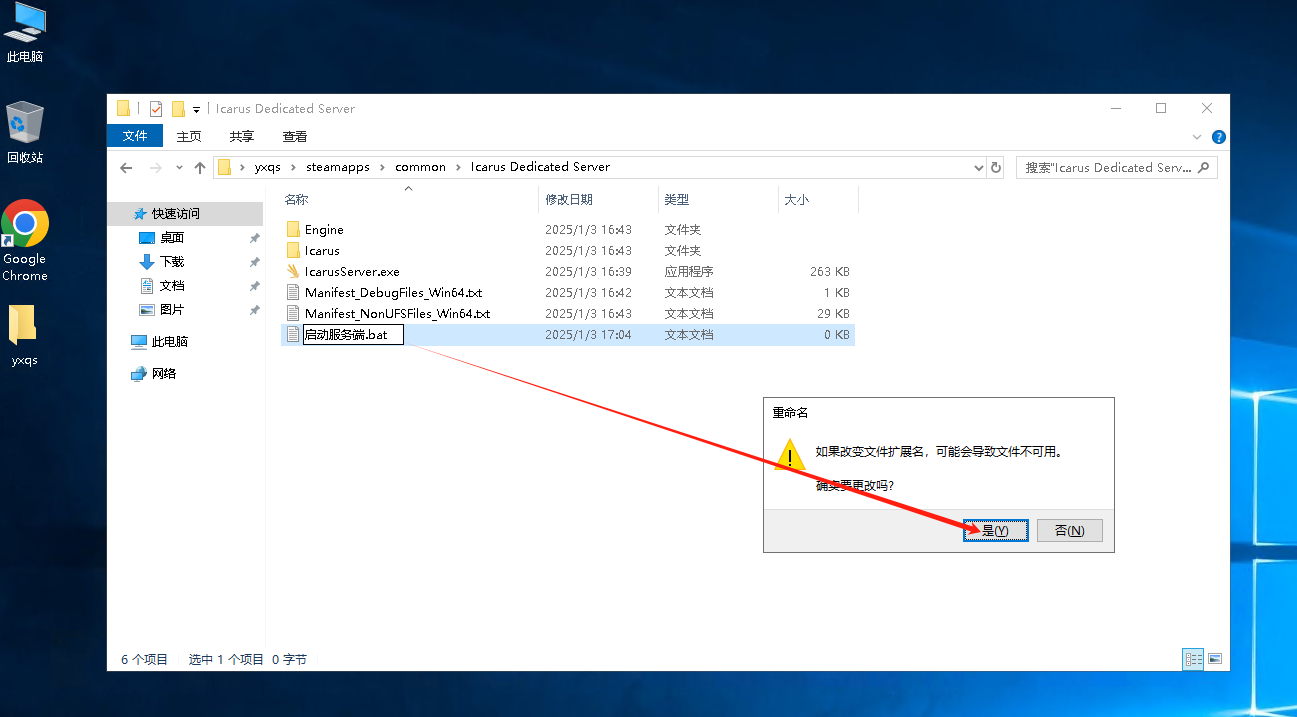The height and width of the screenshot is (717, 1297).
Task: Unpin 桌面 using its pin icon
Action: (254, 238)
